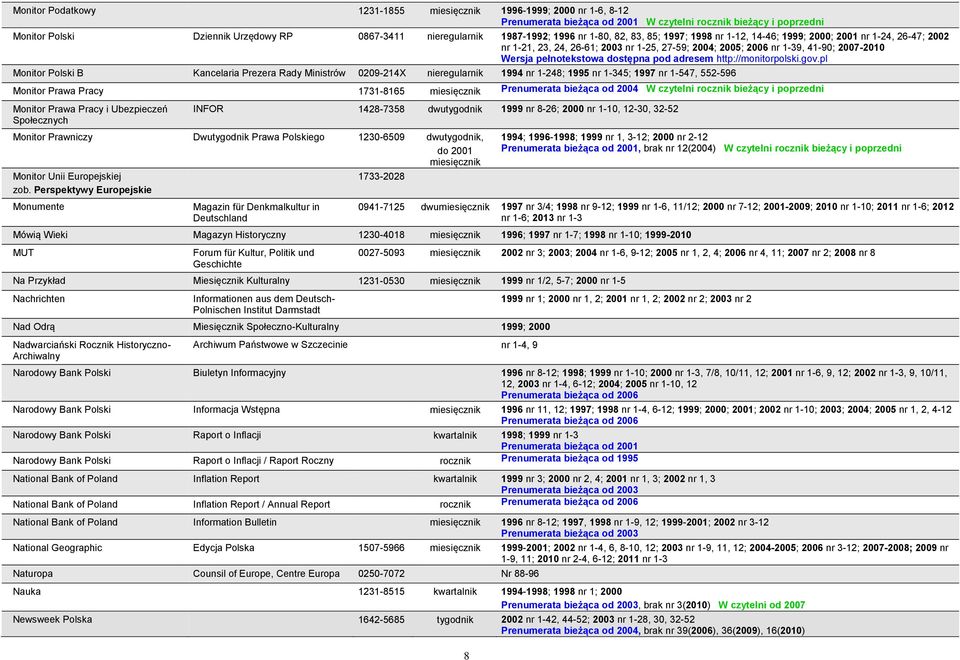The height and width of the screenshot is (660, 960).
Task: Click green reading-room note in Monitor Prawniczy row
Action: tap(812, 148)
